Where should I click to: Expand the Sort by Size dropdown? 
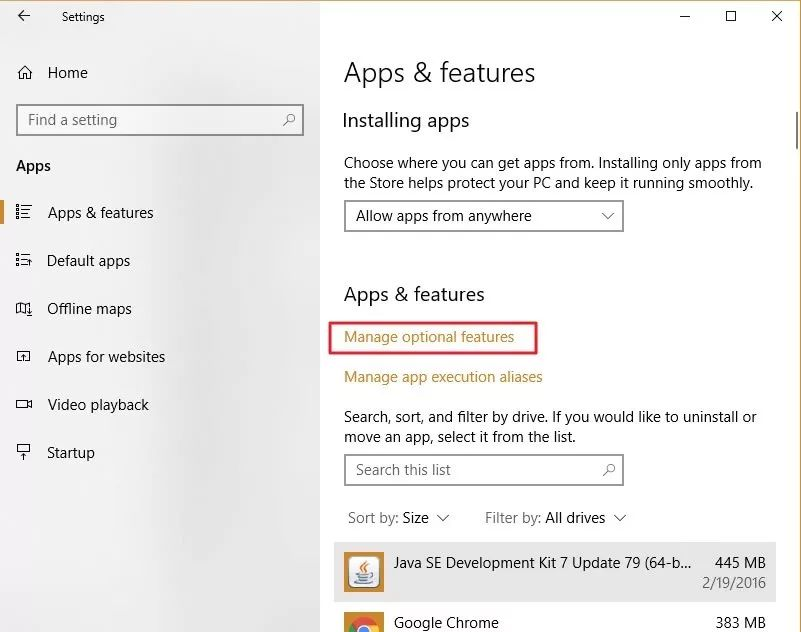tap(398, 518)
